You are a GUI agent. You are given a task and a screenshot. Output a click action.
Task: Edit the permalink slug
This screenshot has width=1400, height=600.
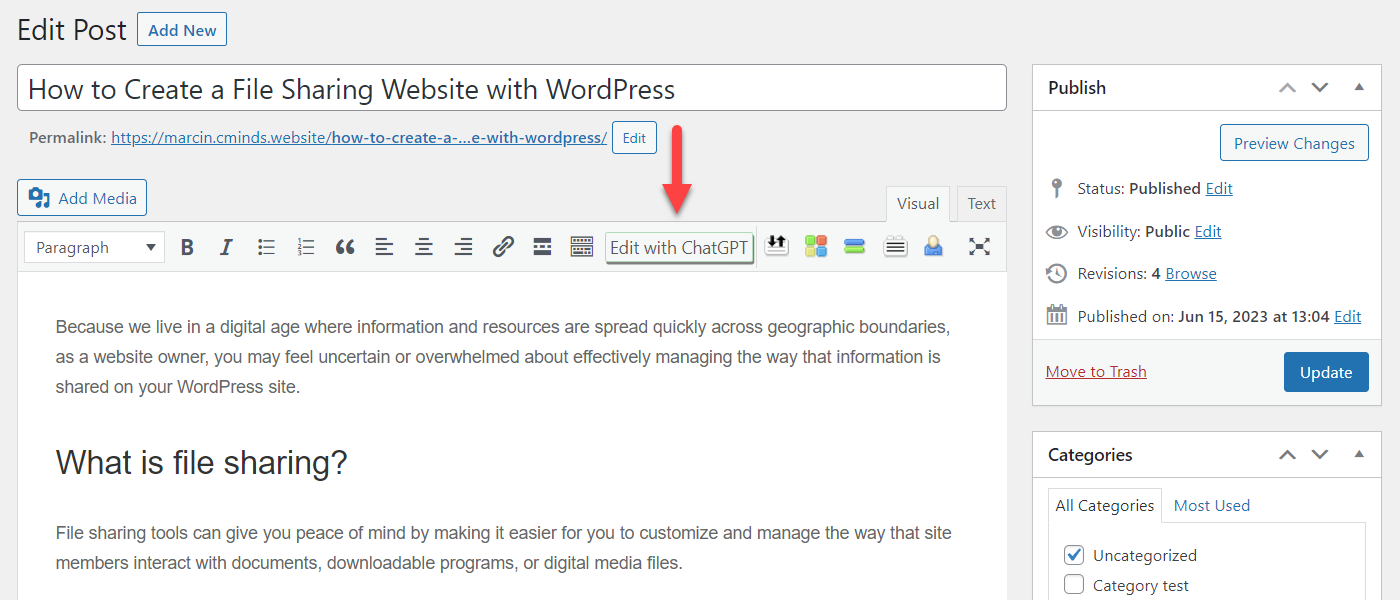coord(634,138)
